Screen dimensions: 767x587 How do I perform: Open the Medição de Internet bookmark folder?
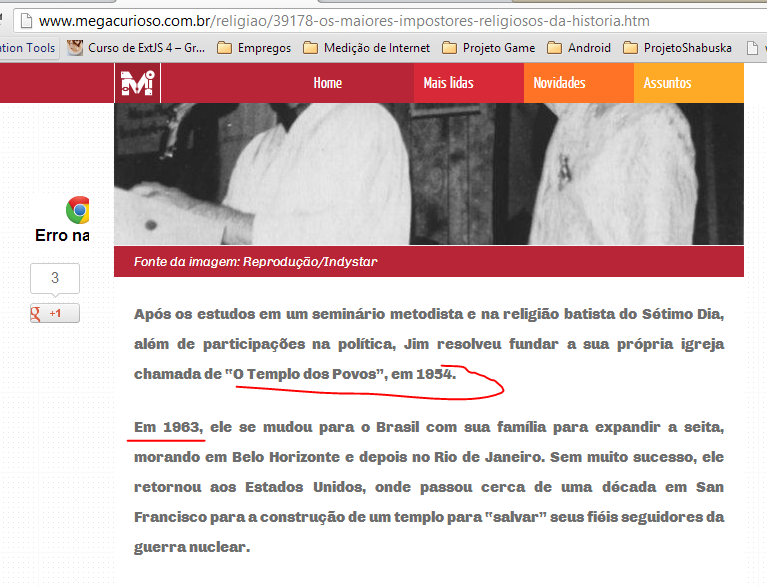pos(366,47)
